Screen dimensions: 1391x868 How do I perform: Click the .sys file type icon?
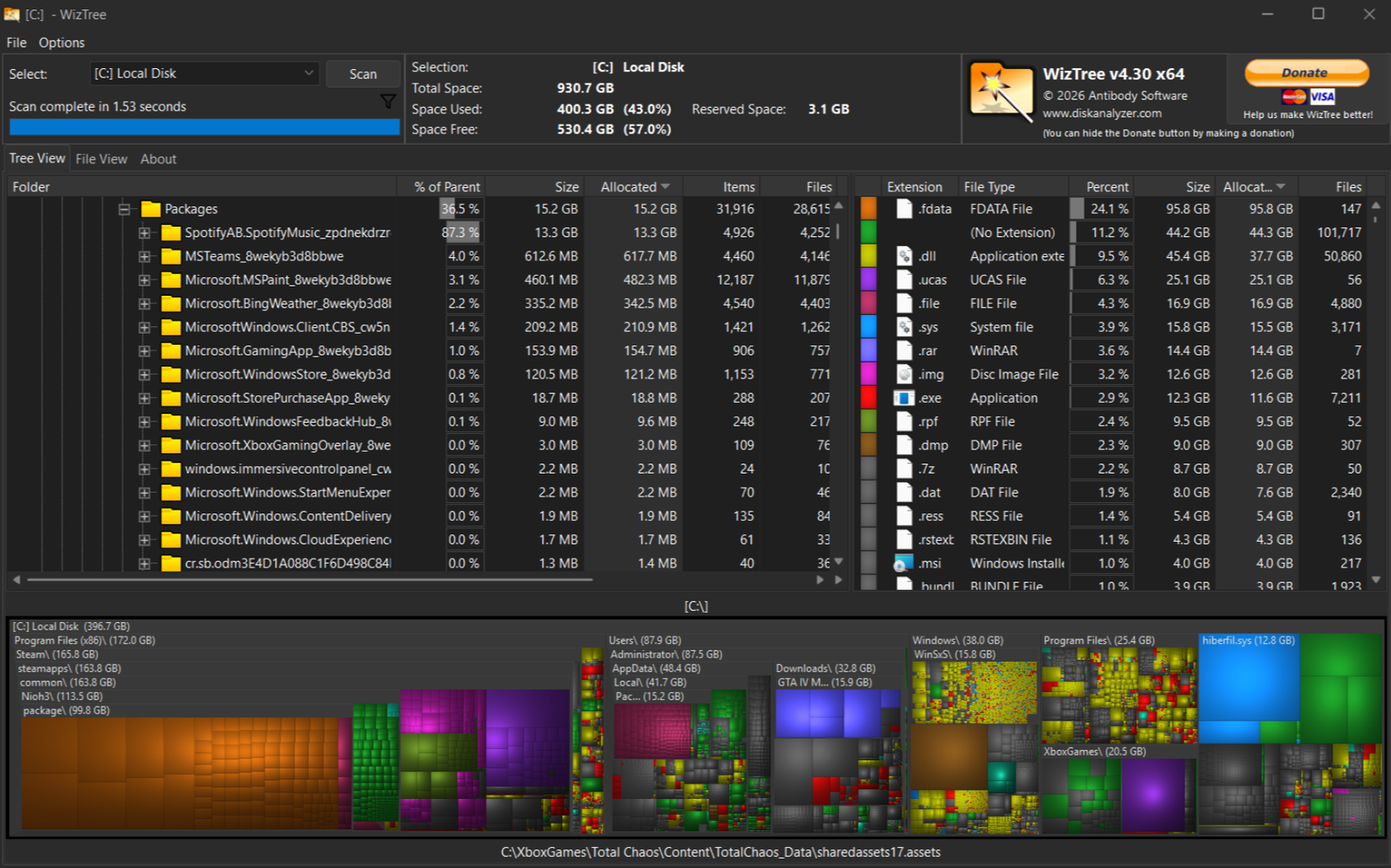click(x=904, y=327)
